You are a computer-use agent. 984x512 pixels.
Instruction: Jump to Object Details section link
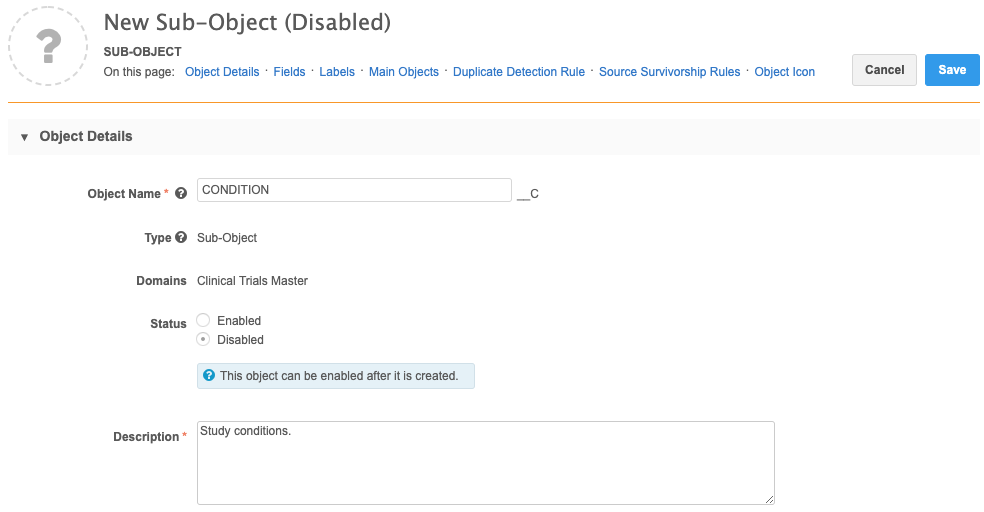pos(222,72)
